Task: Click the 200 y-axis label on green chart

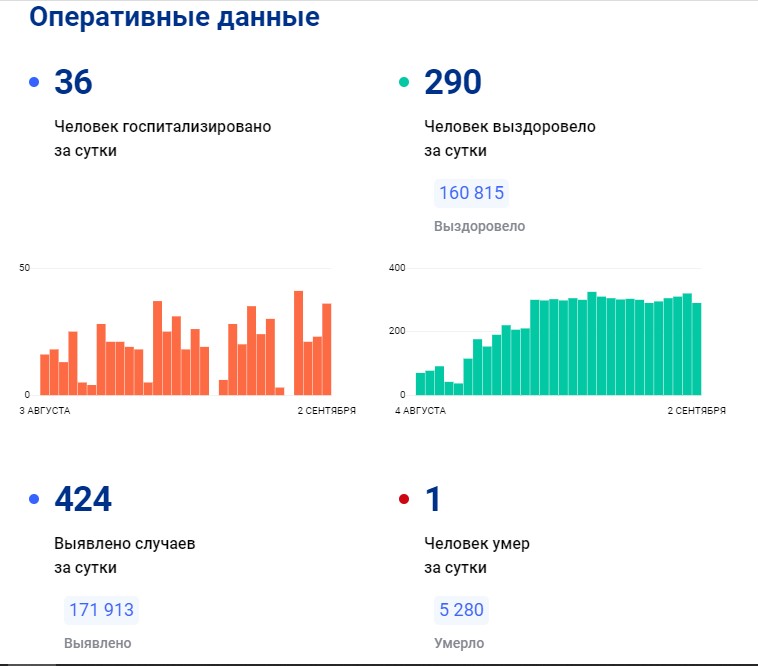Action: click(x=397, y=331)
